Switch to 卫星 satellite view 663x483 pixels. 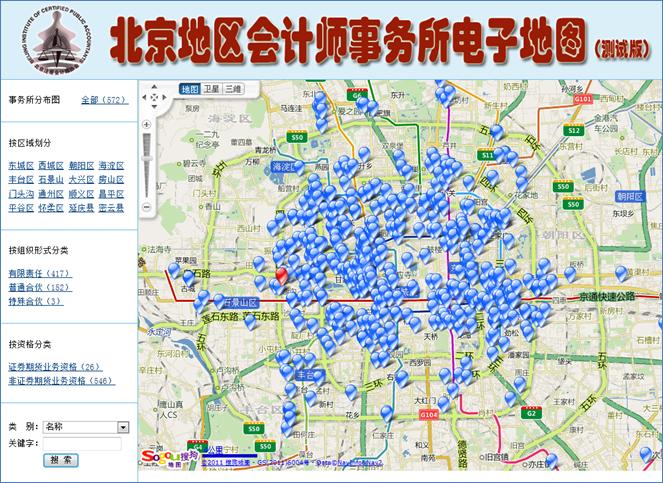211,89
